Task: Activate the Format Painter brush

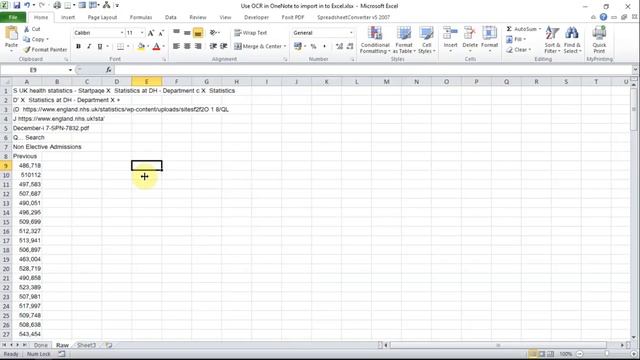Action: pyautogui.click(x=45, y=49)
